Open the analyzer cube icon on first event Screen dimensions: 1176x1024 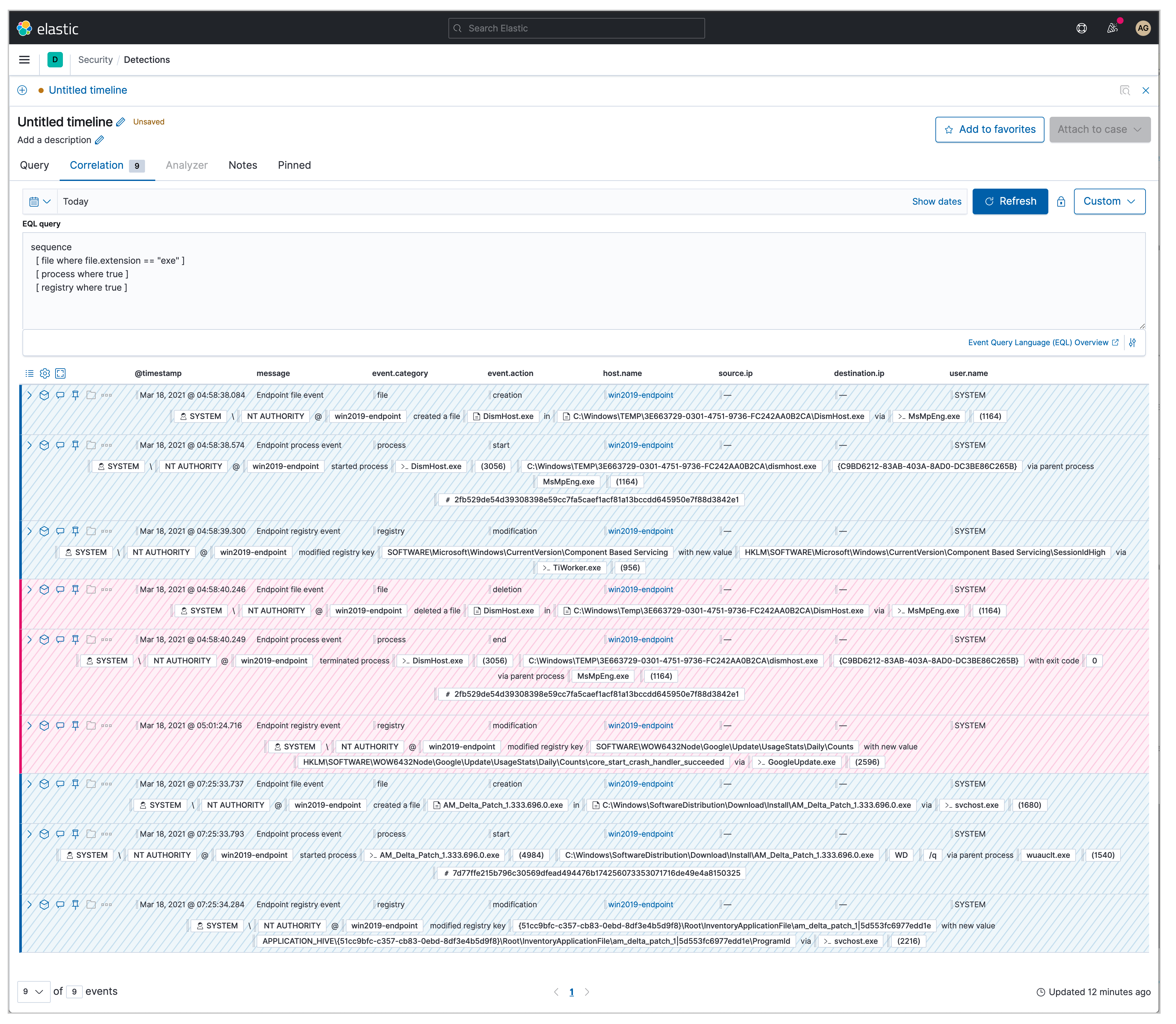[x=45, y=395]
